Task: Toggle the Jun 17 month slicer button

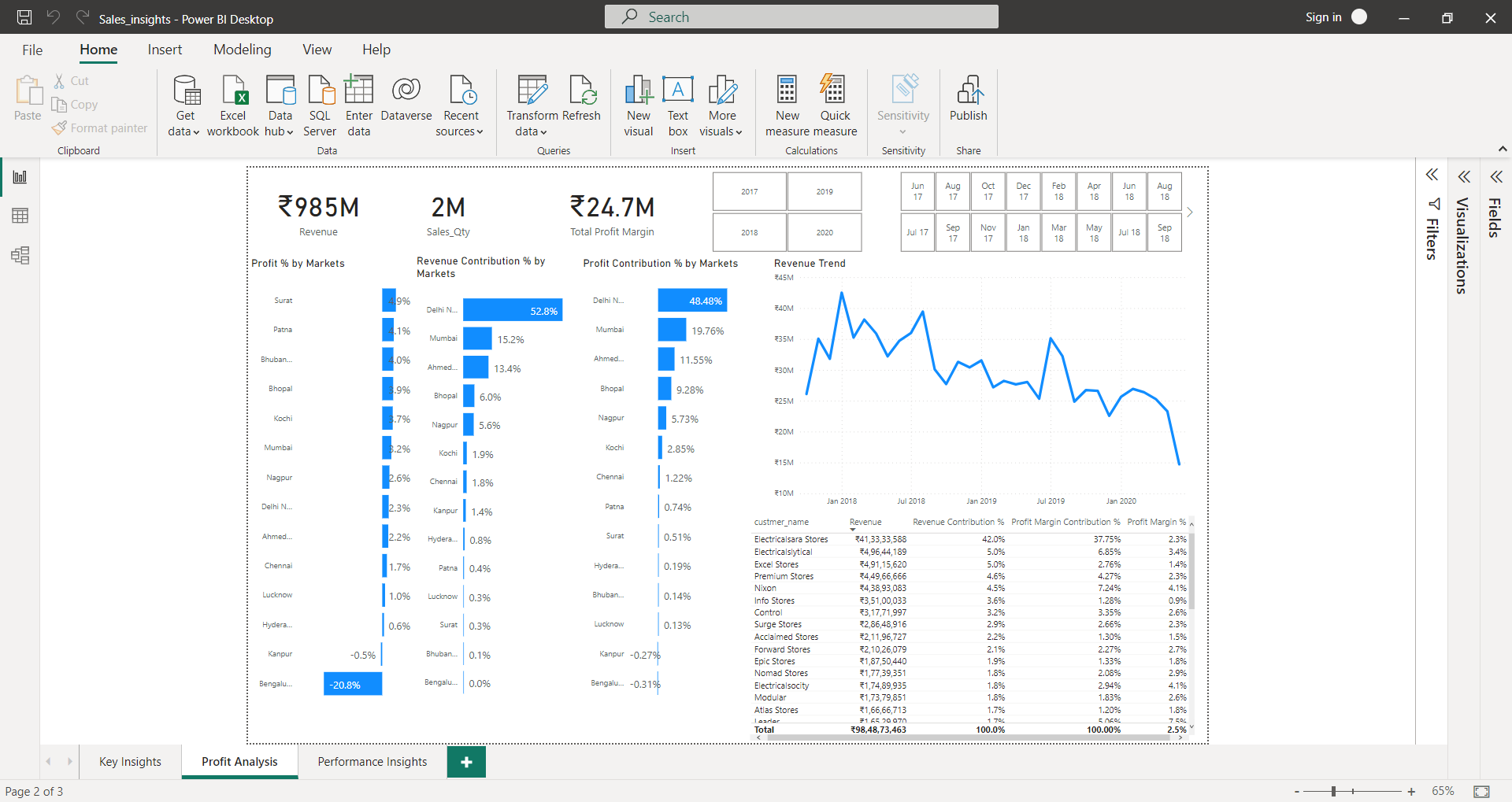Action: (917, 191)
